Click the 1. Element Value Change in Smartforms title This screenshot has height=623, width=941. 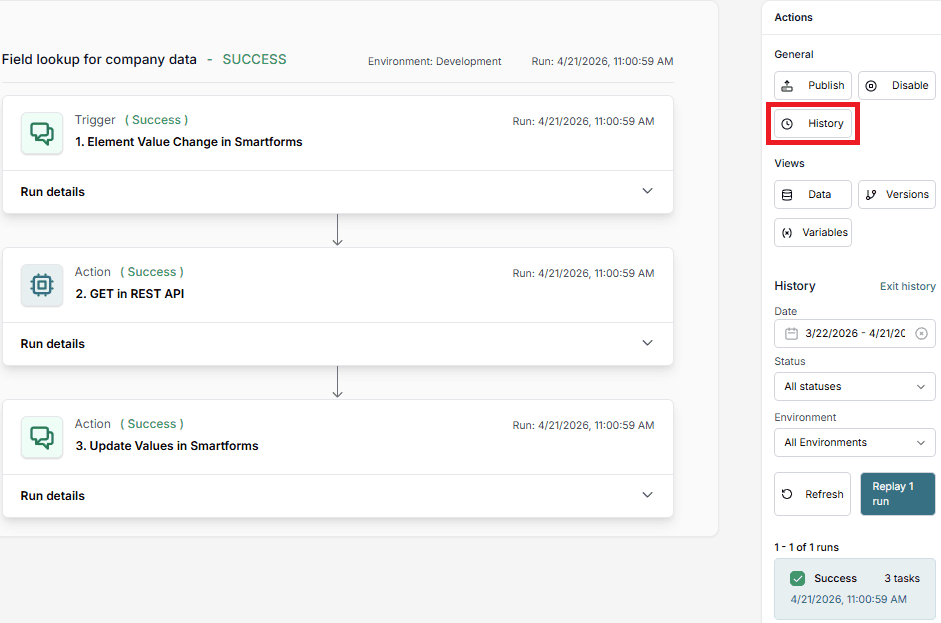coord(189,142)
